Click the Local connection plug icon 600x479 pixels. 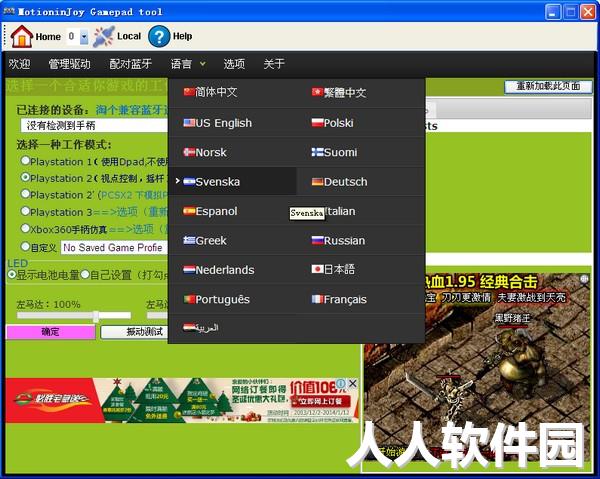pyautogui.click(x=104, y=36)
